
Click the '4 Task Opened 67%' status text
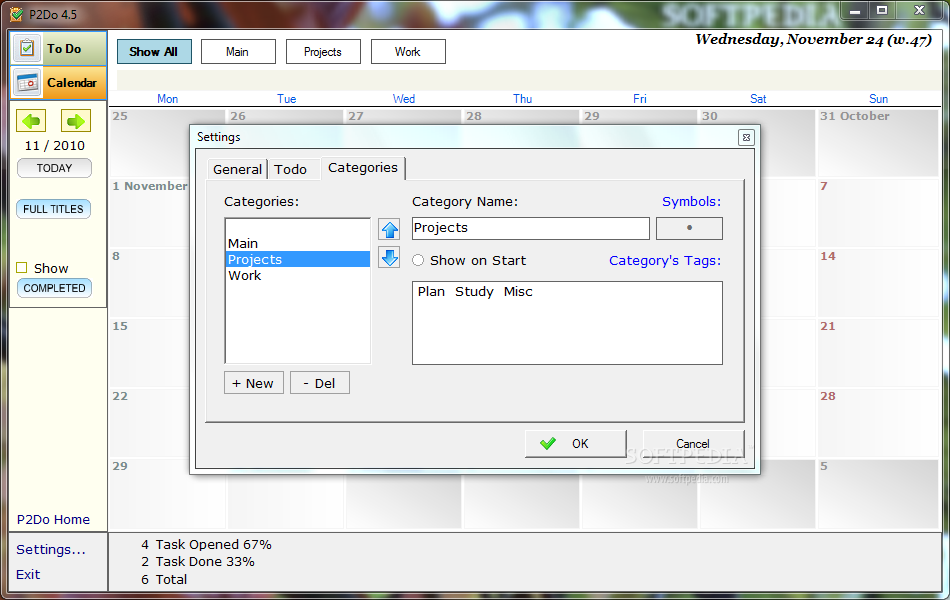[x=206, y=544]
